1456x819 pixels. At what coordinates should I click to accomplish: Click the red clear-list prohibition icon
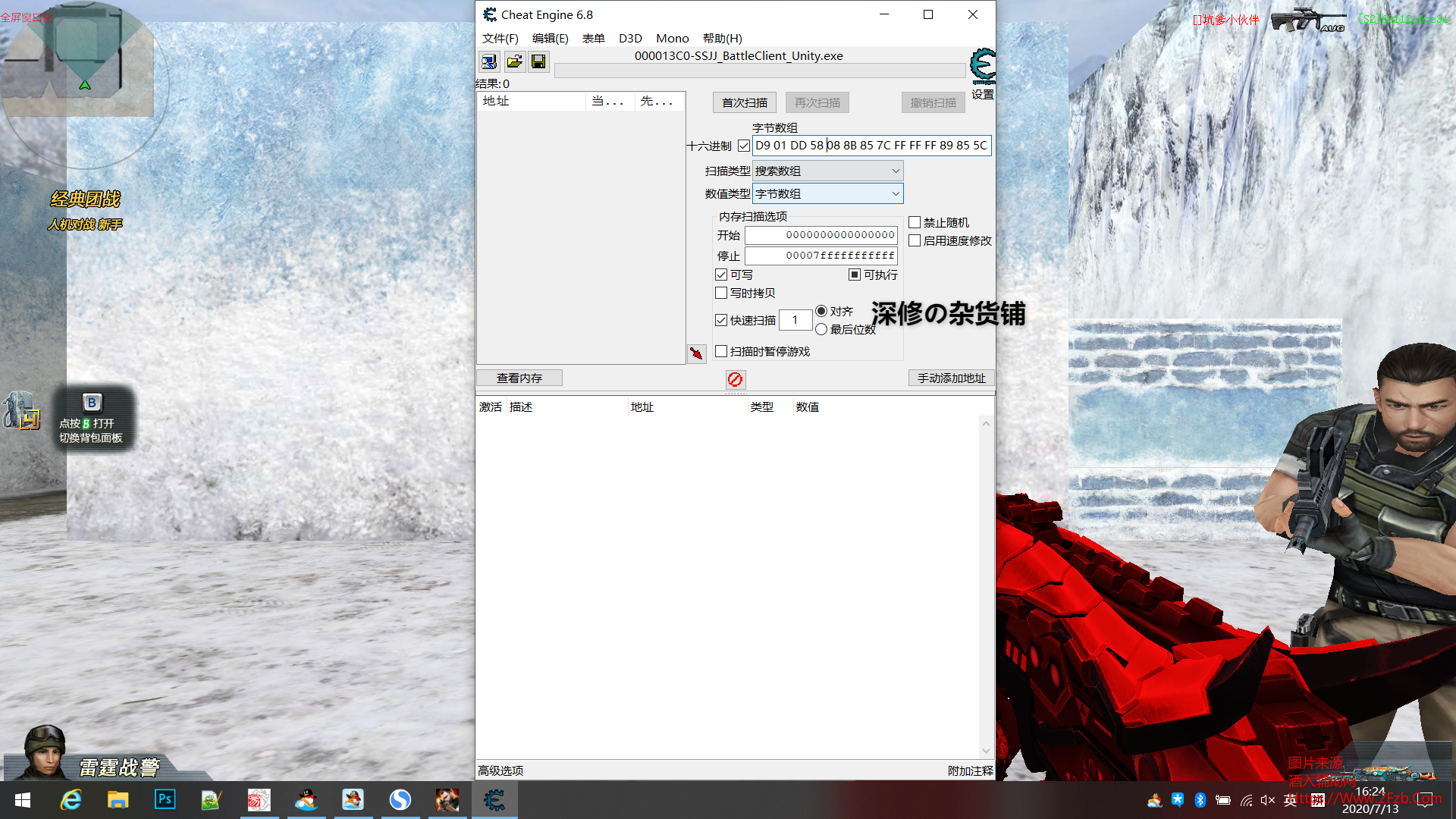(735, 379)
